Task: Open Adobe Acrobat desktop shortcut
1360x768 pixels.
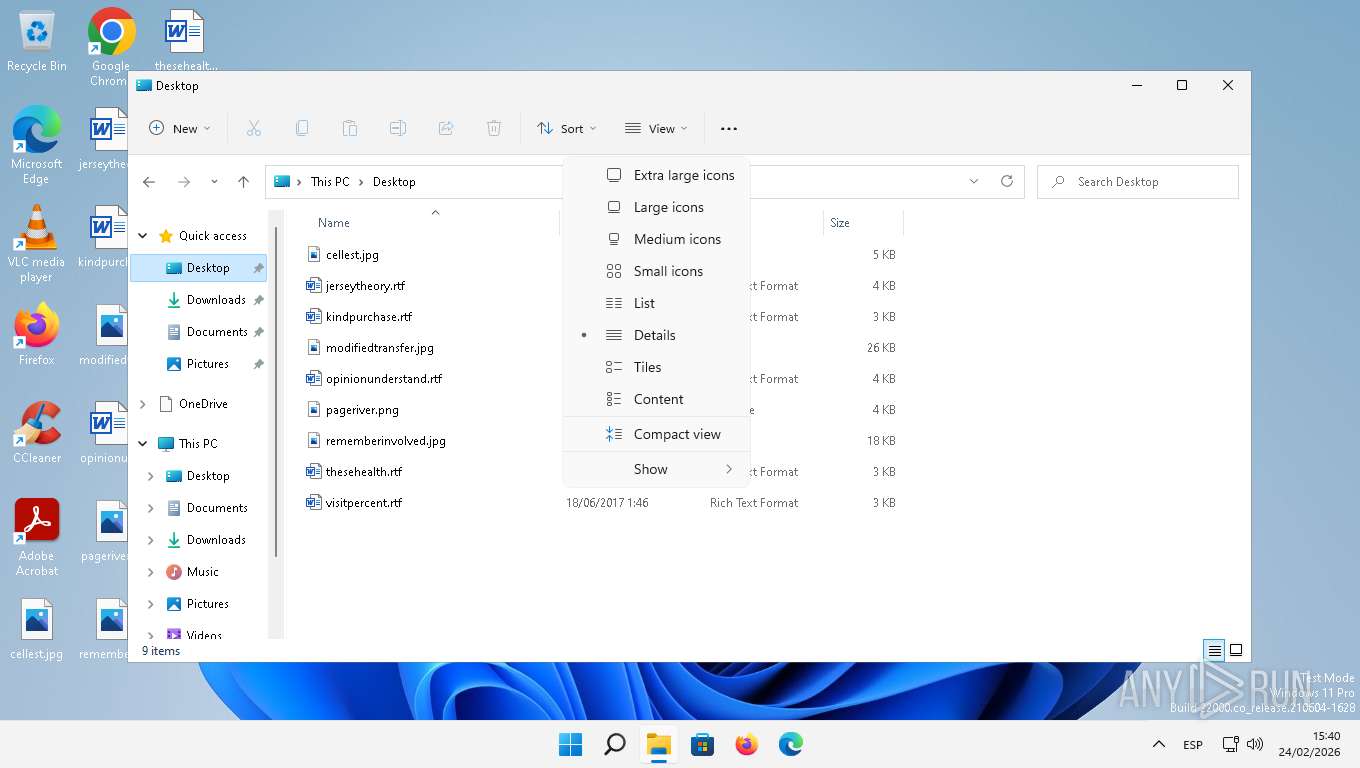Action: 37,538
